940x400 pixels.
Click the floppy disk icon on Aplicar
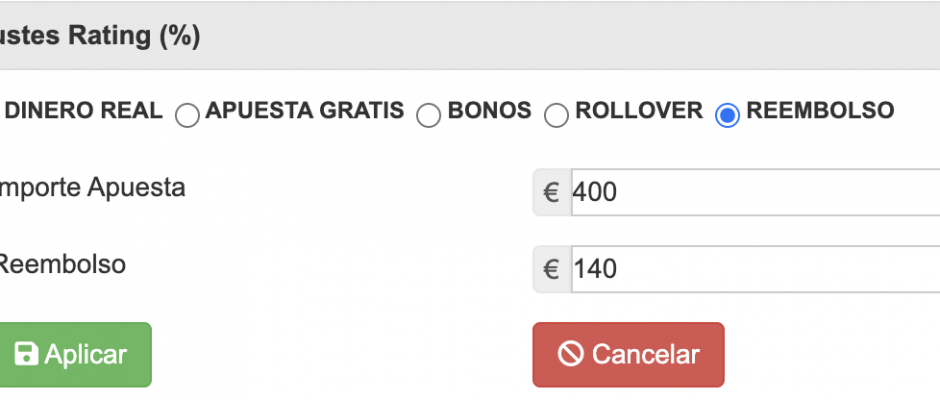coord(26,354)
